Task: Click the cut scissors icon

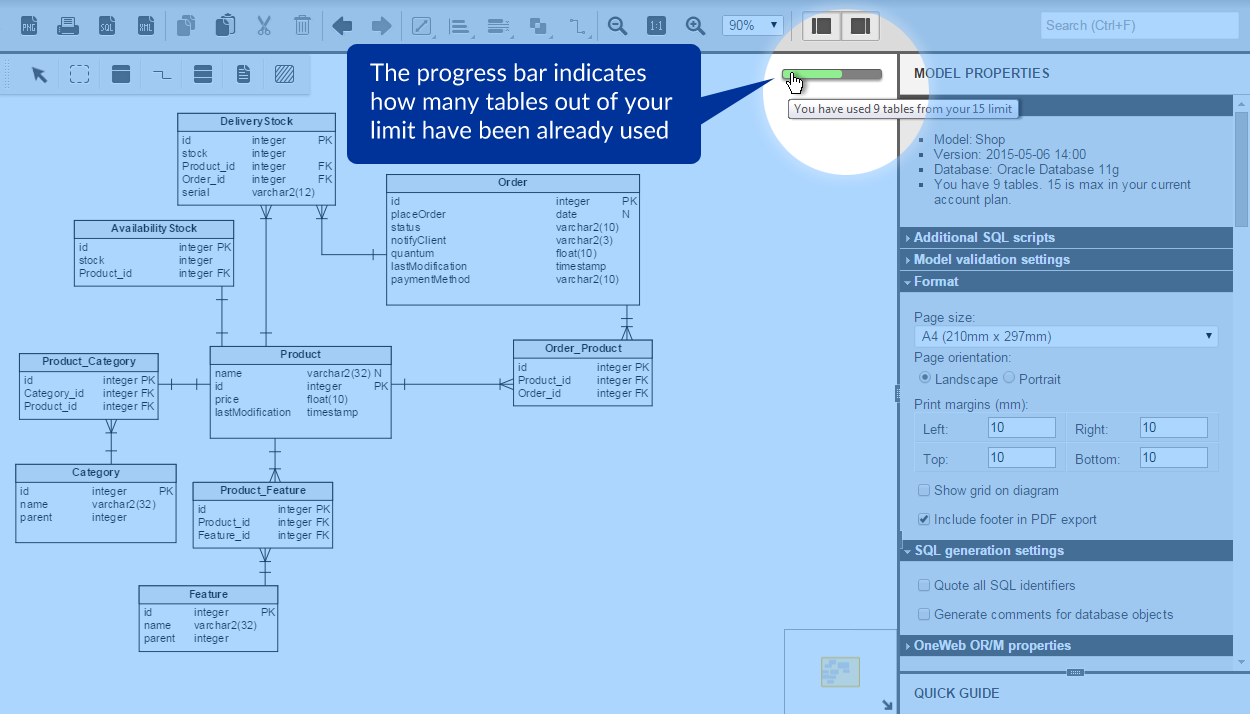Action: [x=264, y=26]
